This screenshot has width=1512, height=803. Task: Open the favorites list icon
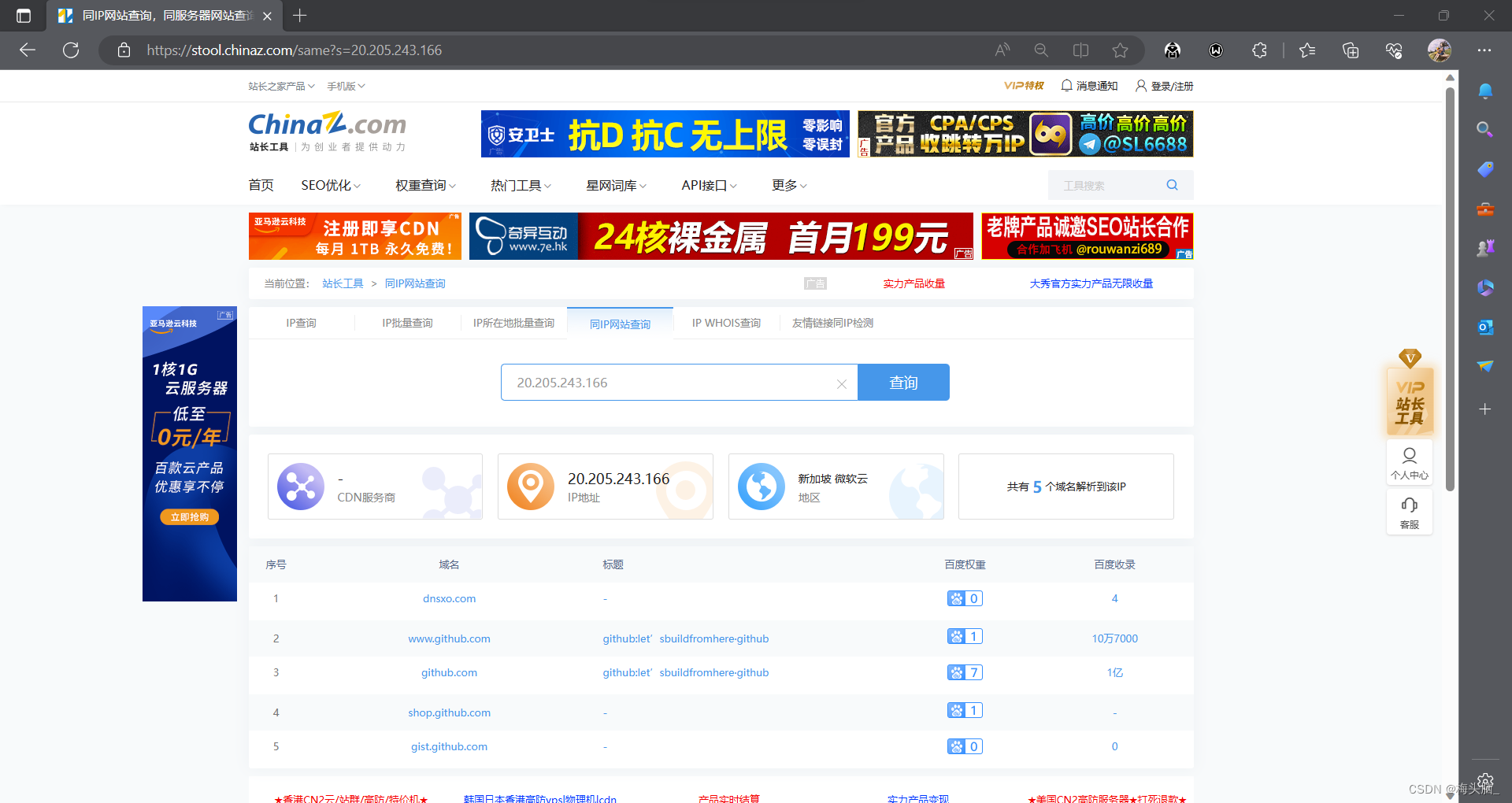[1307, 50]
